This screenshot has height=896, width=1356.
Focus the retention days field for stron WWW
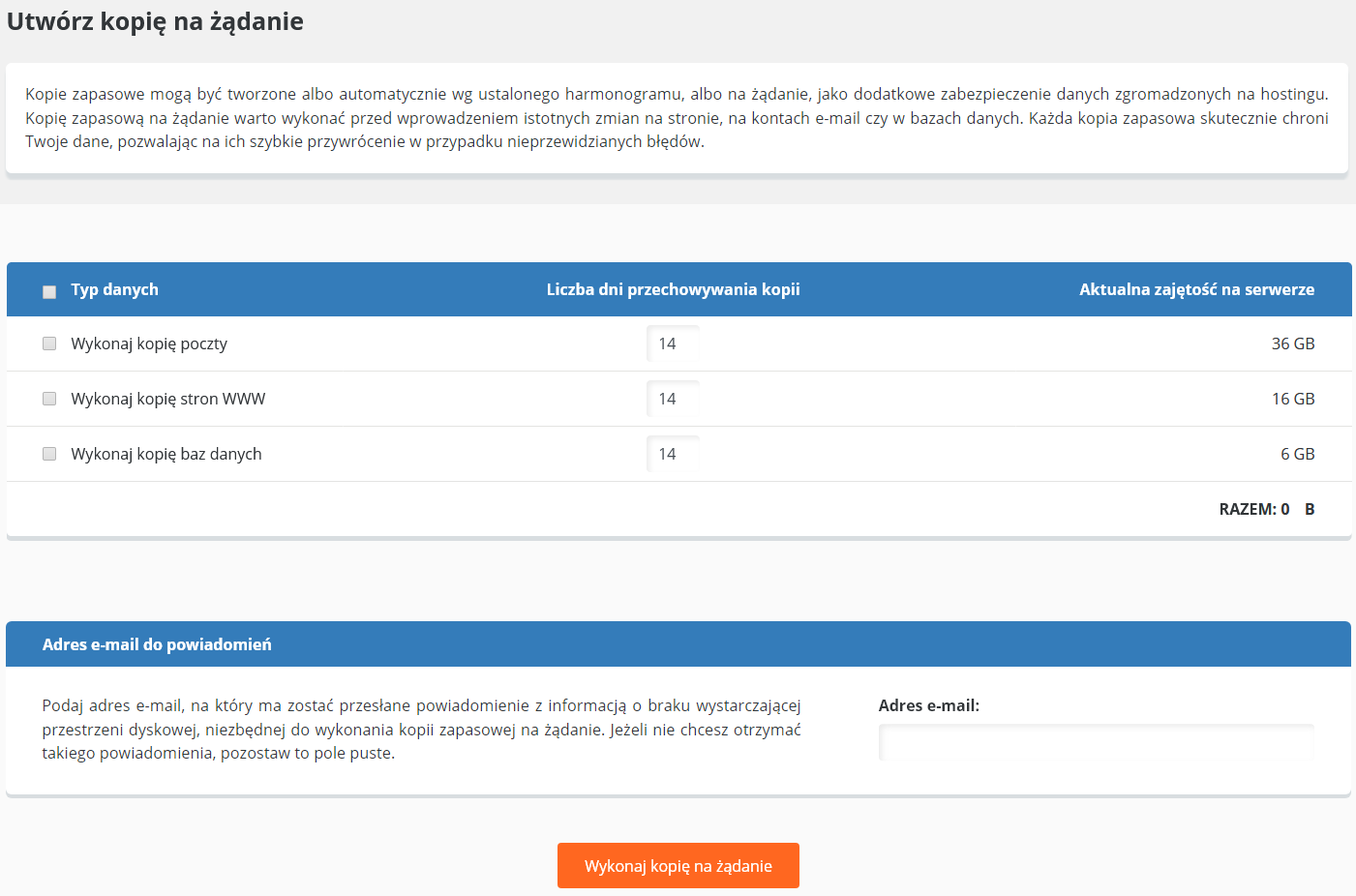[x=673, y=399]
